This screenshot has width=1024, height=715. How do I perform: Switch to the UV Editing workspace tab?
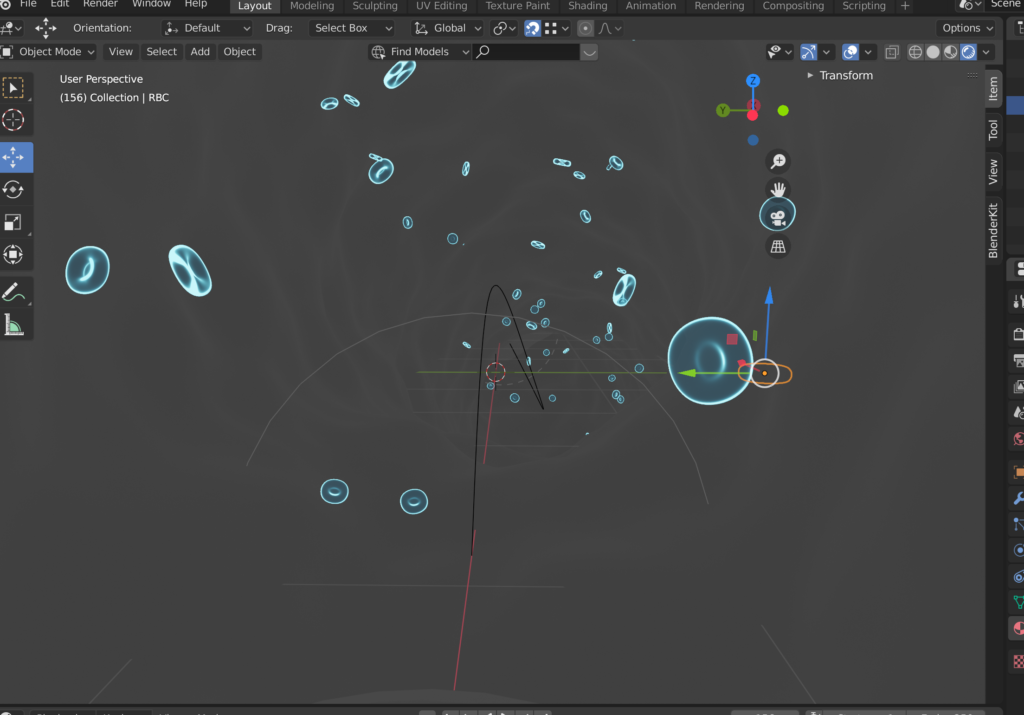[x=441, y=6]
